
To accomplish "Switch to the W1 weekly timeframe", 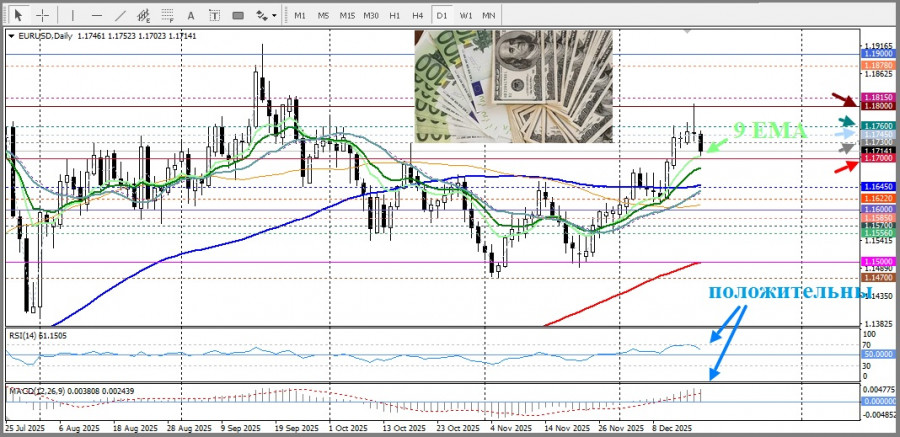I will (466, 15).
